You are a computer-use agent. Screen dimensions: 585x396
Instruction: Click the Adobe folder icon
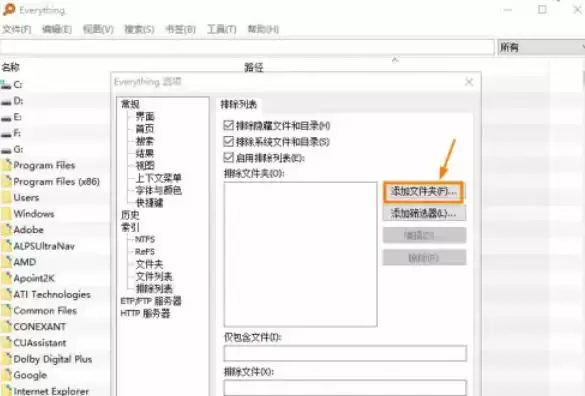[6, 230]
